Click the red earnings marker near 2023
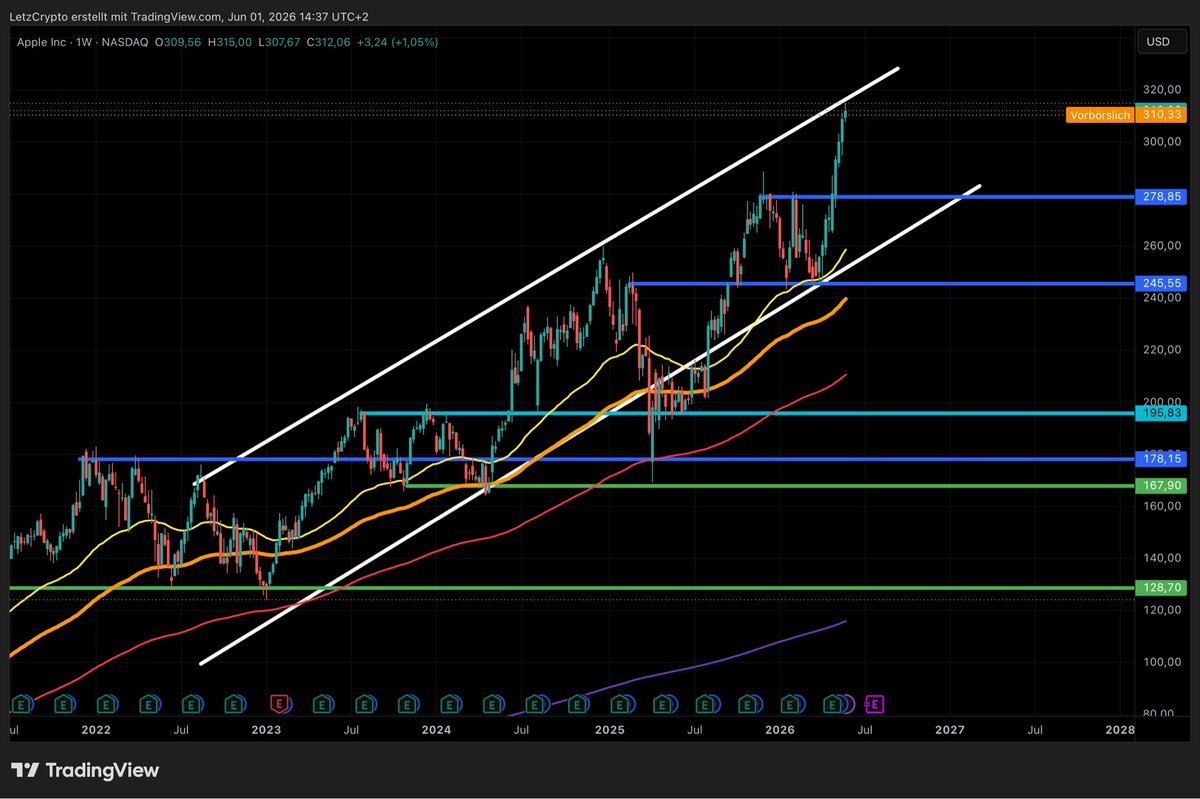The image size is (1200, 799). [280, 704]
